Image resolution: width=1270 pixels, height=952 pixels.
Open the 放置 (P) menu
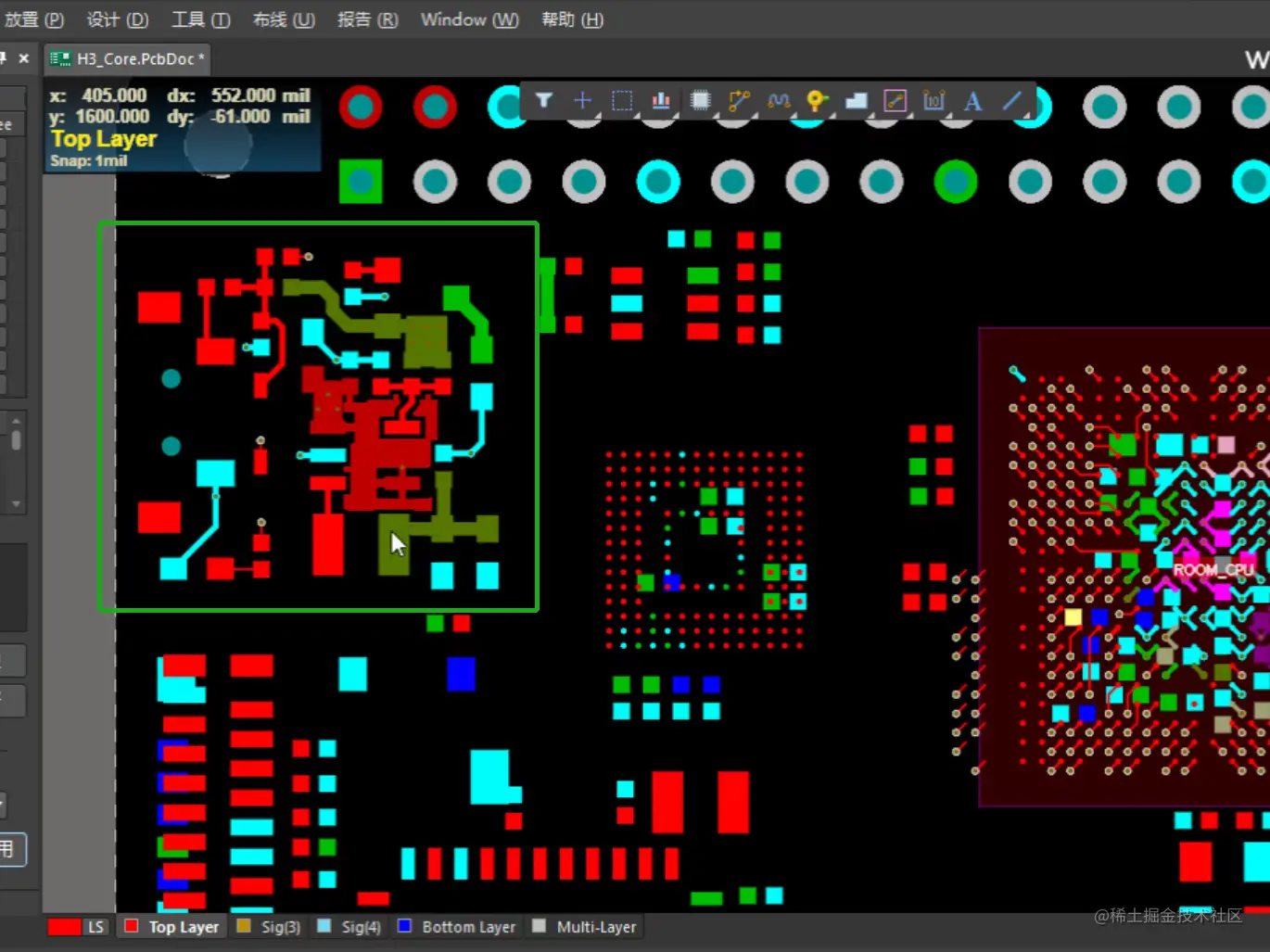tap(33, 19)
